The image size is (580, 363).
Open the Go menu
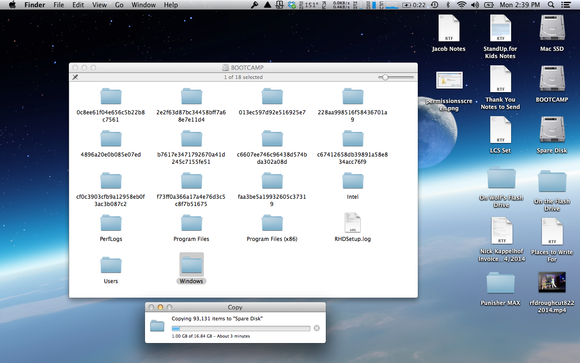(x=119, y=5)
